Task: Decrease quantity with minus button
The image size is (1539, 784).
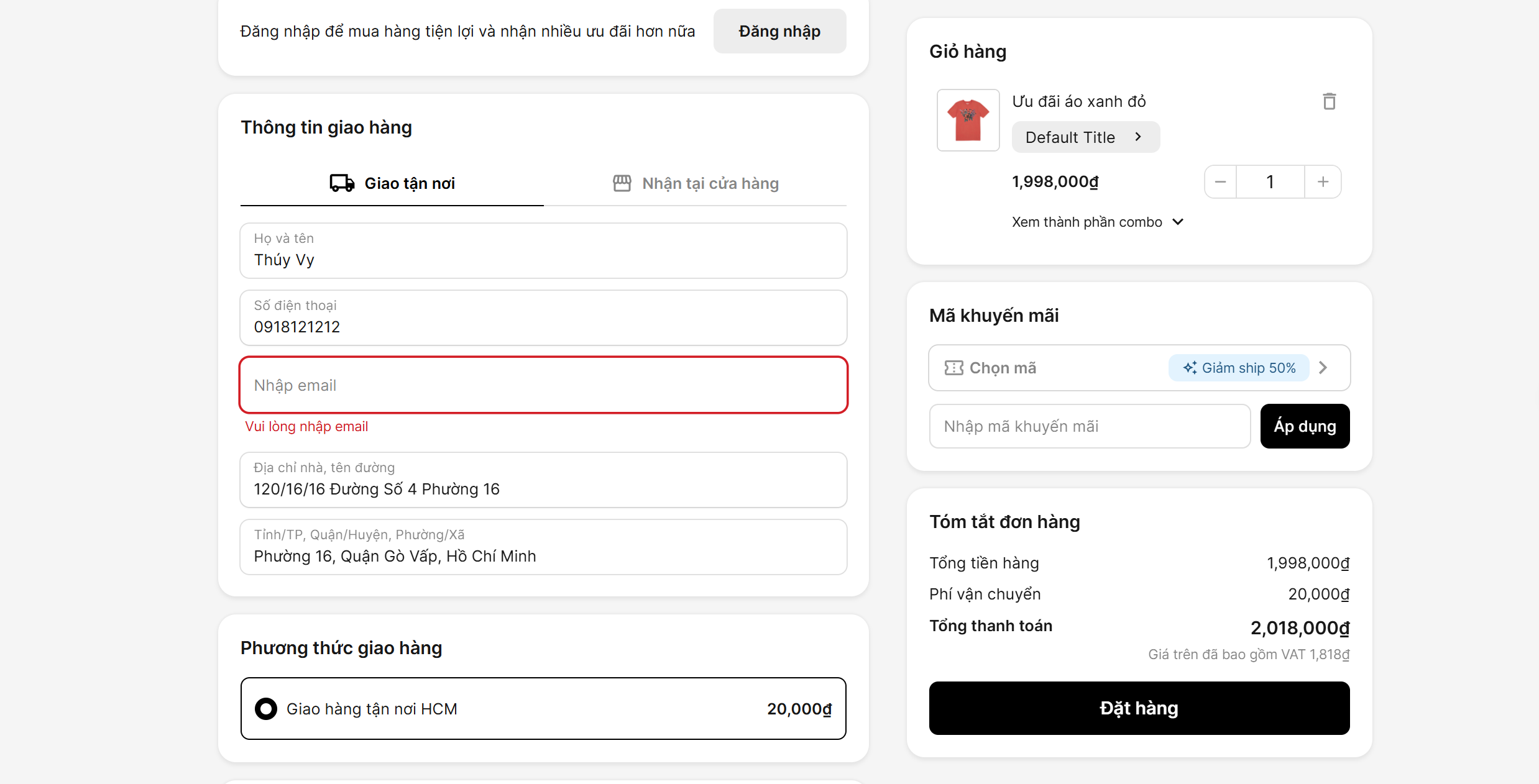Action: click(x=1220, y=182)
